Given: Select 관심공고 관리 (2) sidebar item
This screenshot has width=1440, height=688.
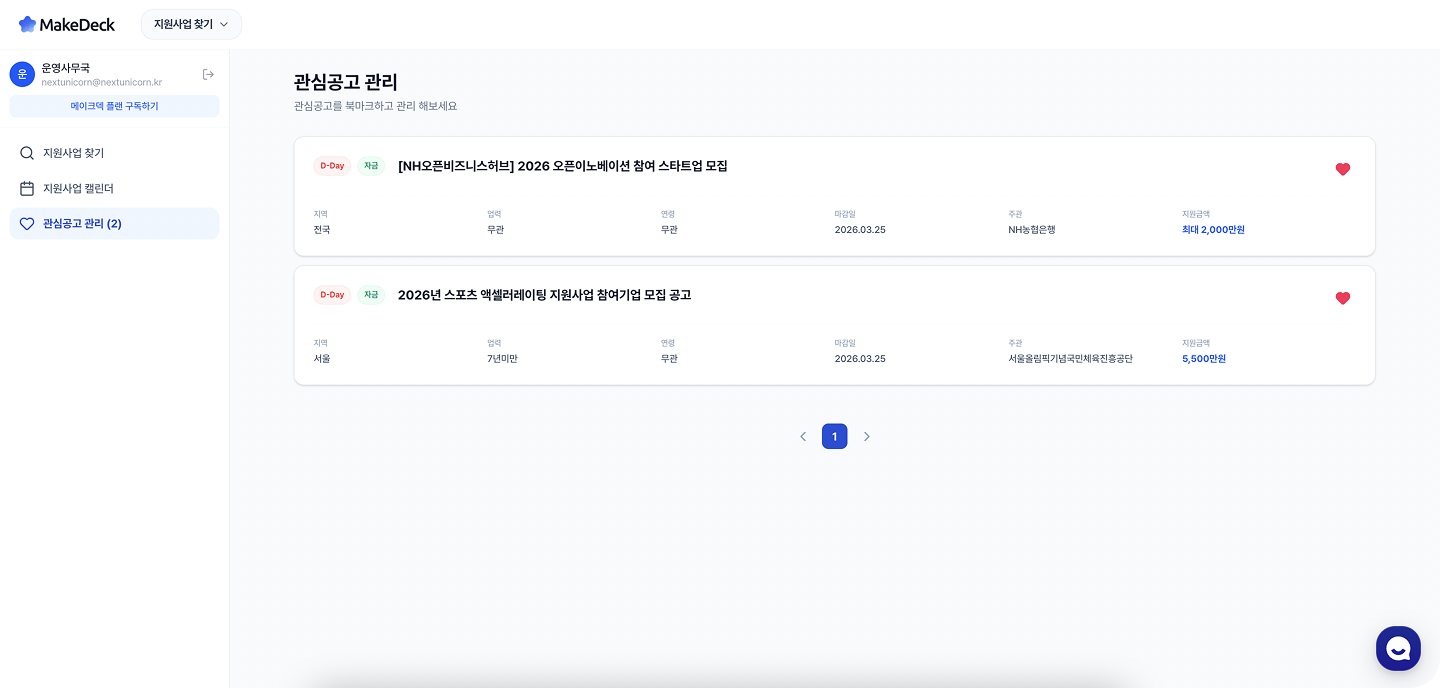Looking at the screenshot, I should 82,223.
